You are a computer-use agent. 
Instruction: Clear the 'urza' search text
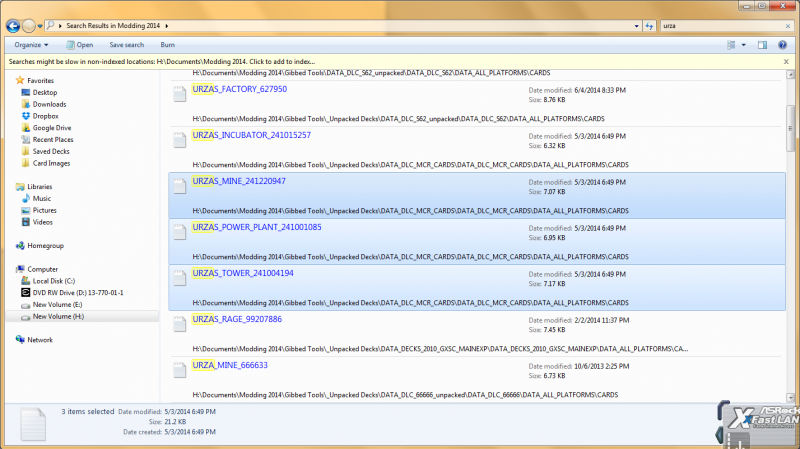click(x=788, y=26)
